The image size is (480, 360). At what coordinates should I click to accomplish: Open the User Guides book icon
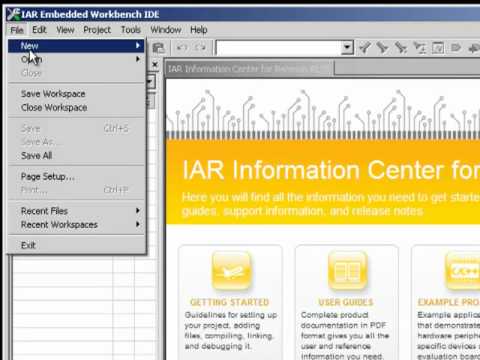click(x=347, y=271)
